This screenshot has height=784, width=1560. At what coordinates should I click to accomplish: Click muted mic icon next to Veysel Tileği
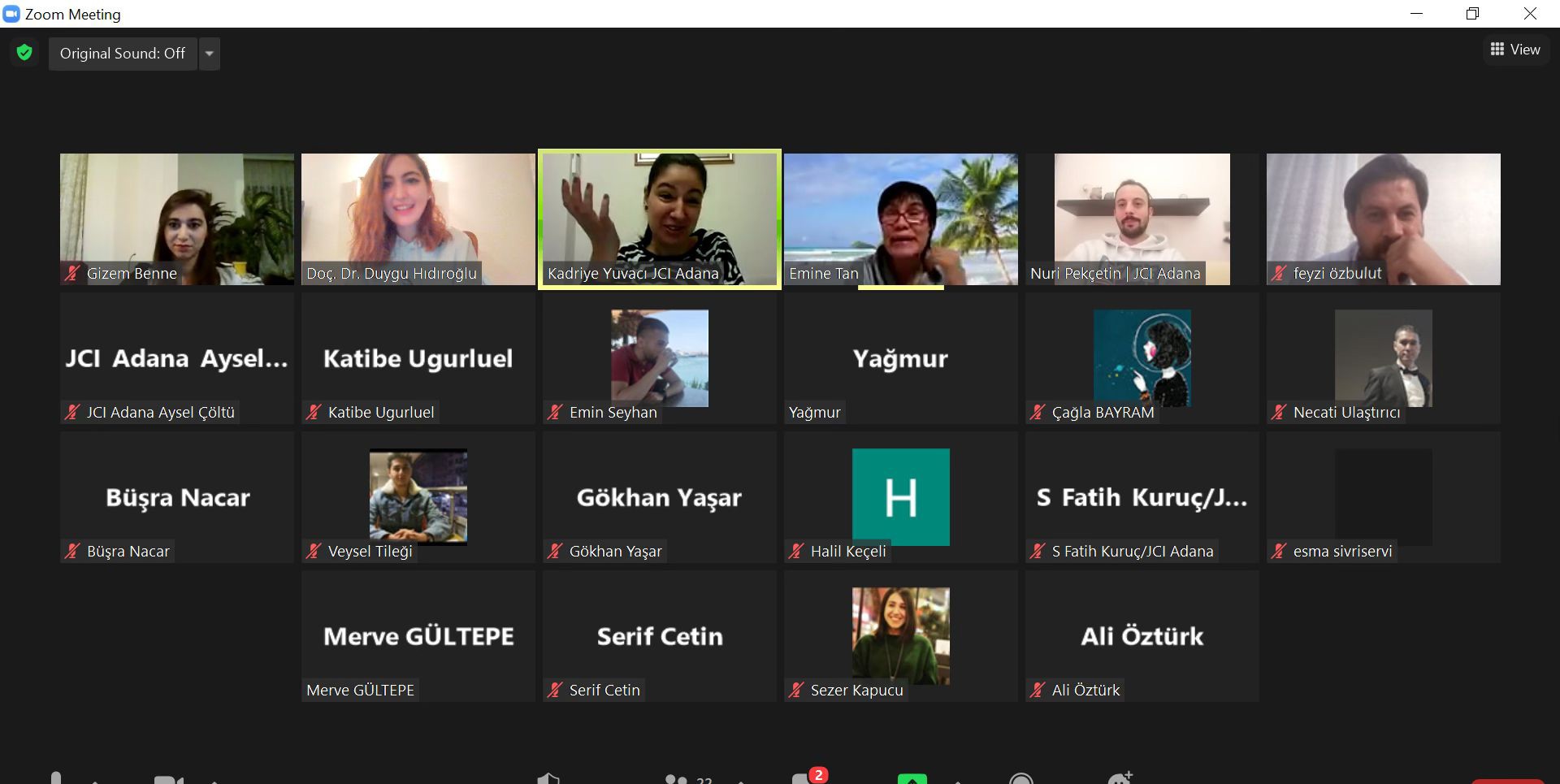[314, 552]
